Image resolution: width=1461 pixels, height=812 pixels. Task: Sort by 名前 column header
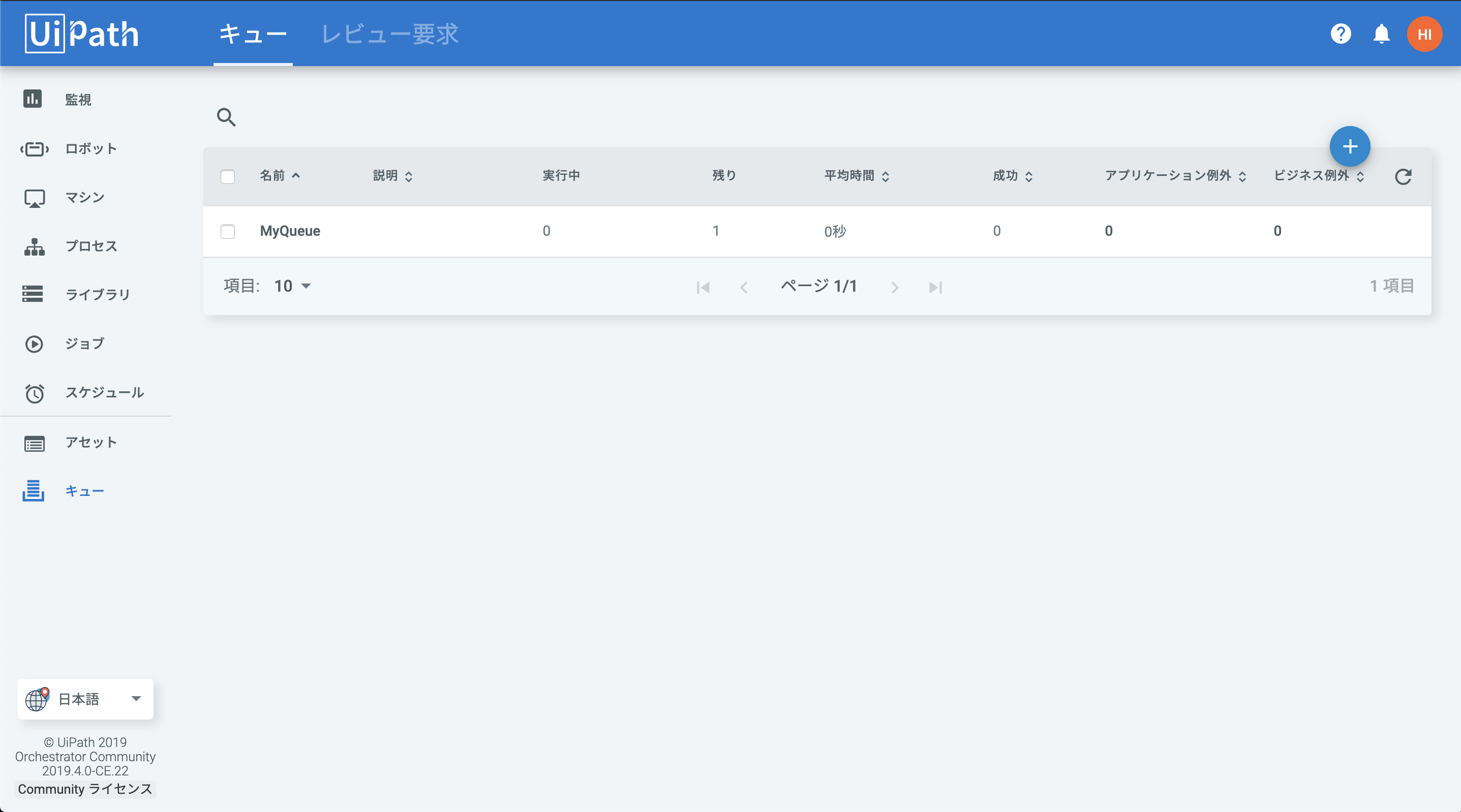280,176
